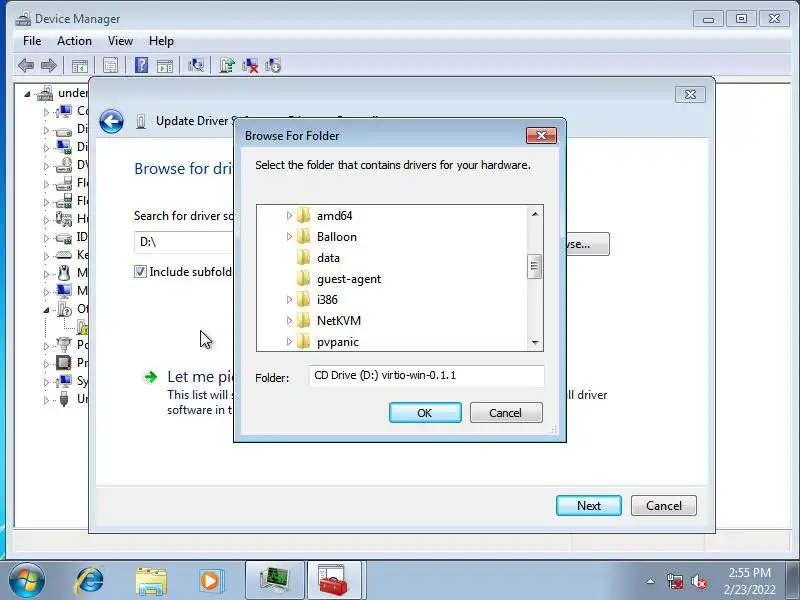Click the mouse category icon in device tree

tap(64, 273)
